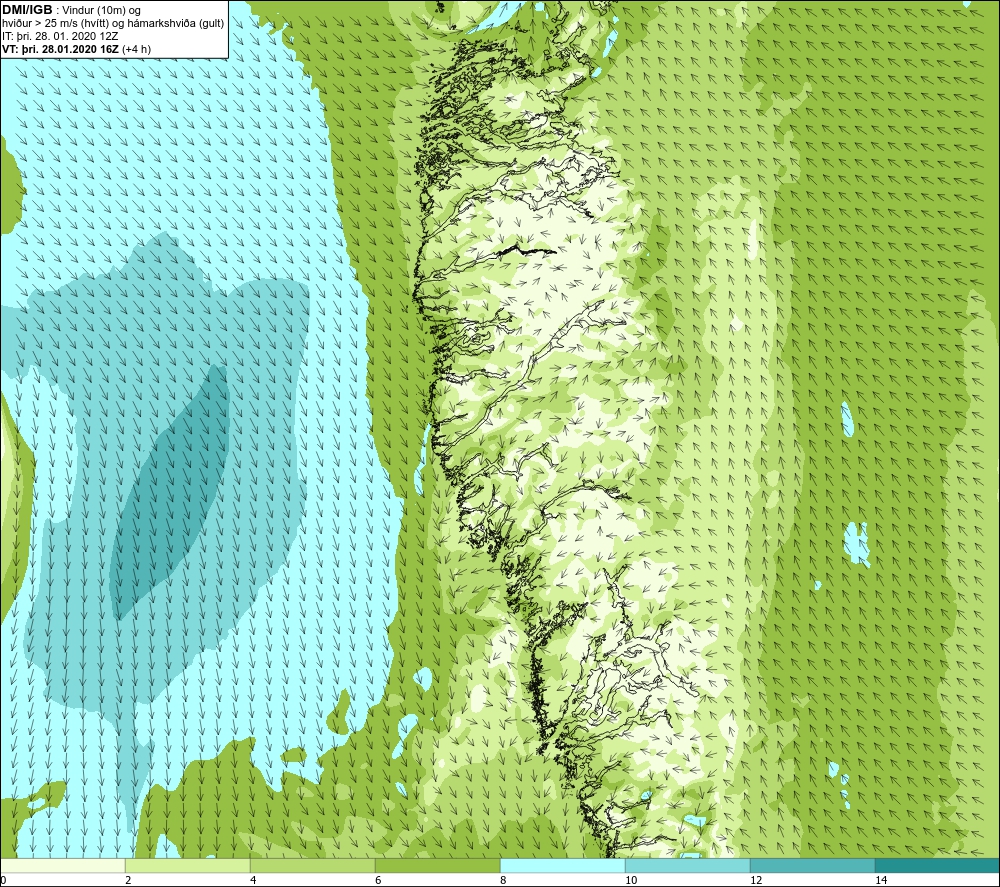Click the 'Vindur (10m) og' label
The image size is (1000, 887).
pyautogui.click(x=103, y=11)
